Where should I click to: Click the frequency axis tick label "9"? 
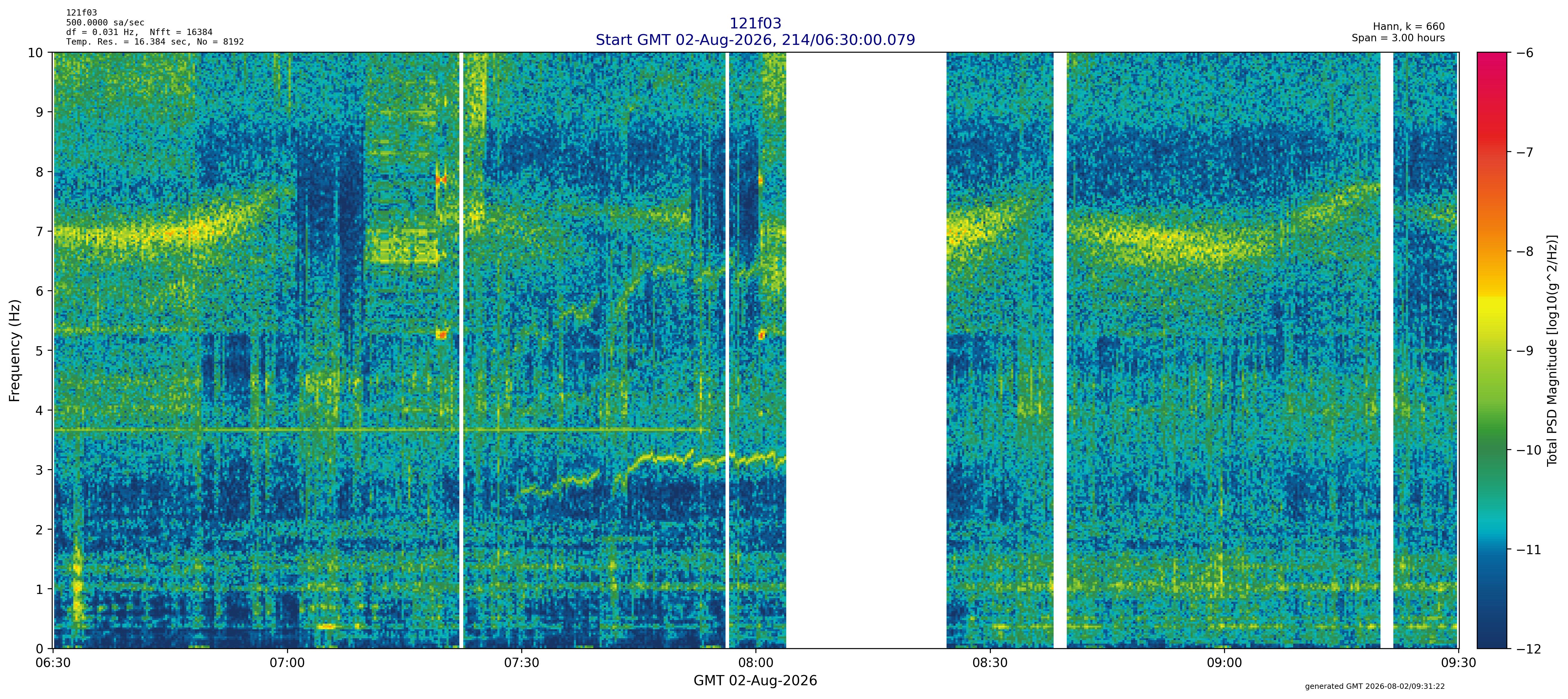coord(39,113)
